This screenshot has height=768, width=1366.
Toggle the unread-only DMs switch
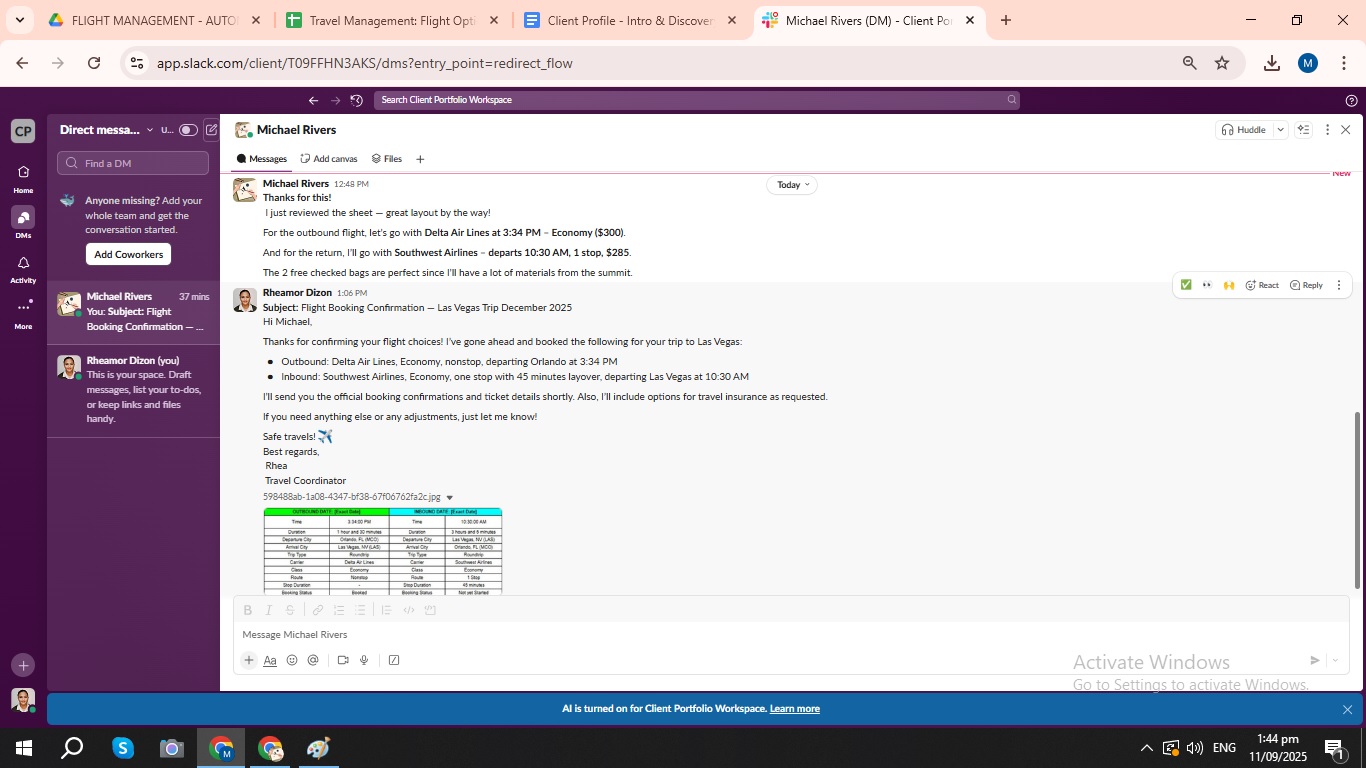[188, 130]
